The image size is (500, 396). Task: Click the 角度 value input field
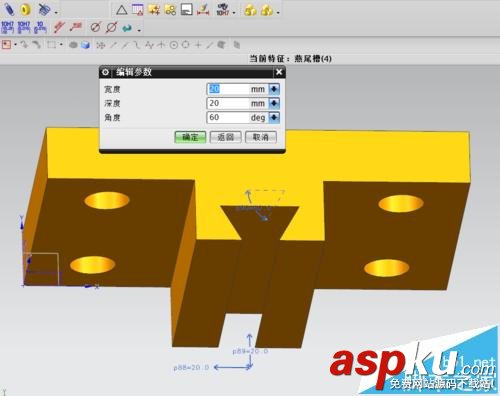(x=237, y=117)
